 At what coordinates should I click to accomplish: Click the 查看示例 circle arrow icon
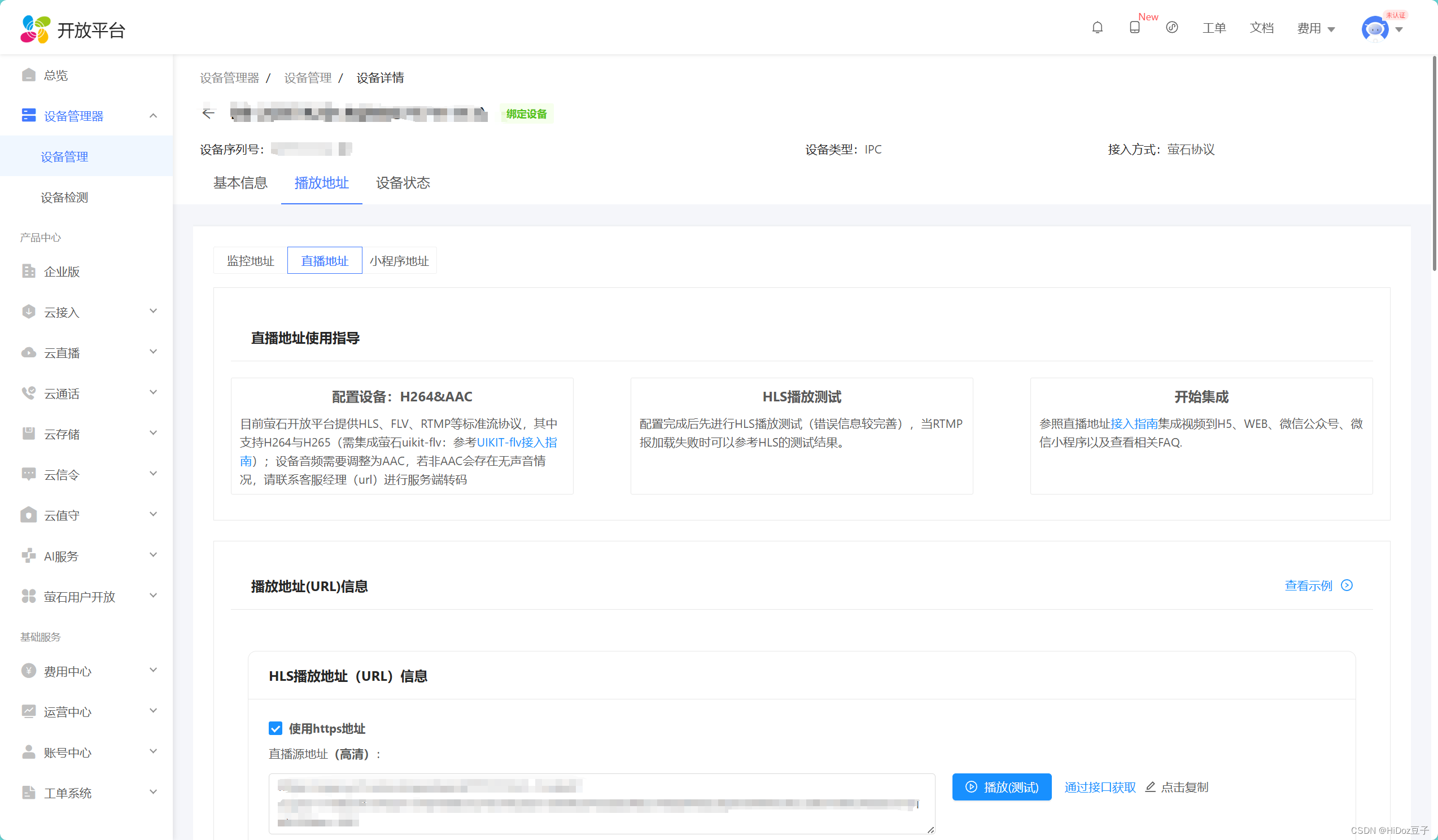coord(1347,585)
